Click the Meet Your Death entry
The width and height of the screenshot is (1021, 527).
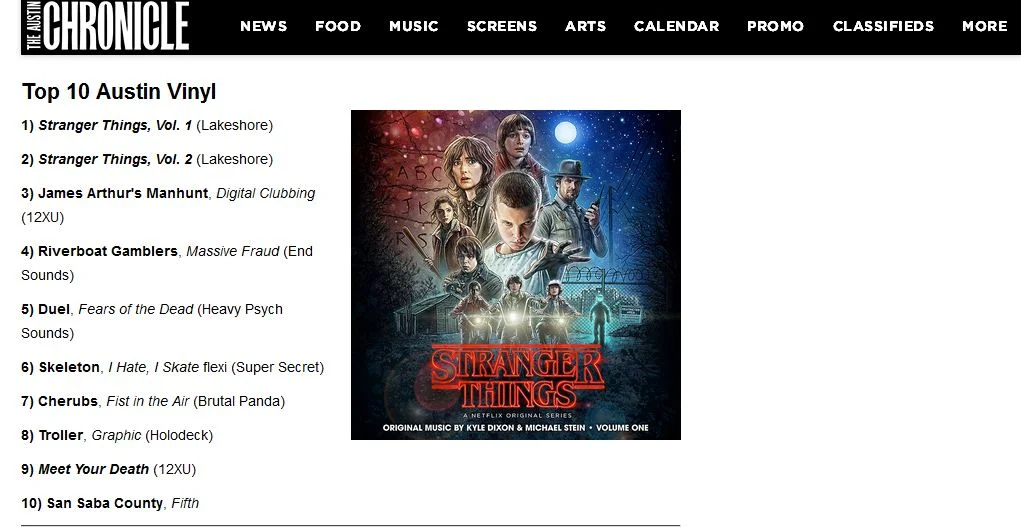click(x=108, y=469)
